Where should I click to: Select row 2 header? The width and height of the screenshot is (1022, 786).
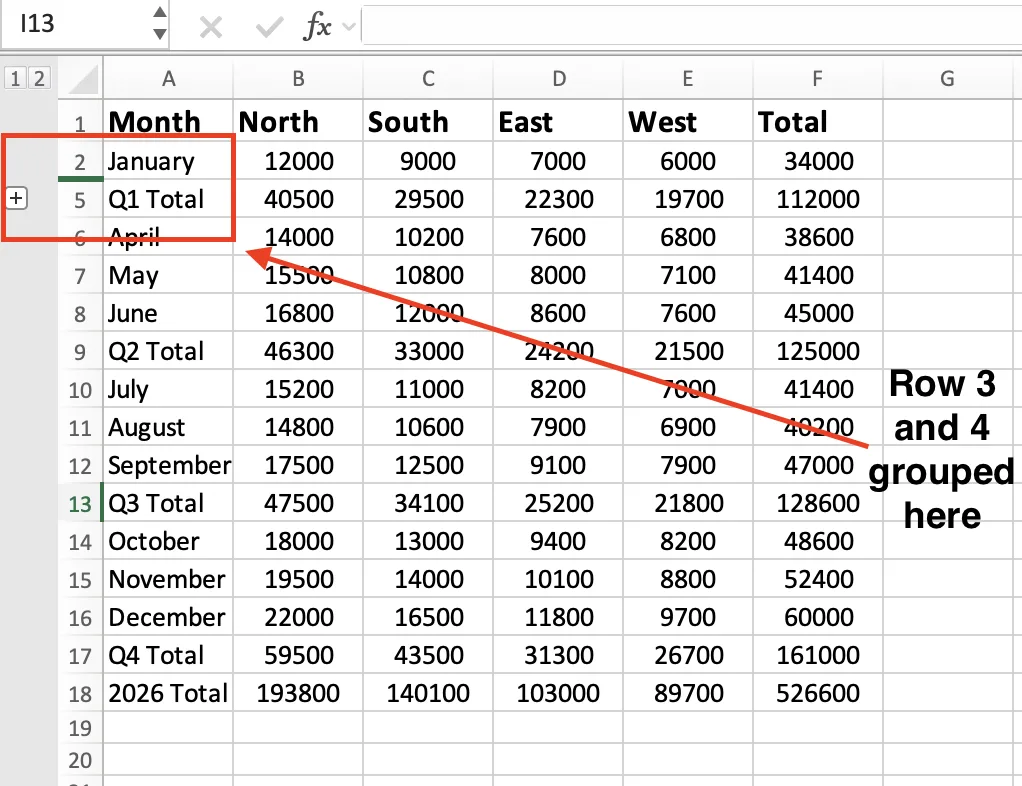click(80, 161)
